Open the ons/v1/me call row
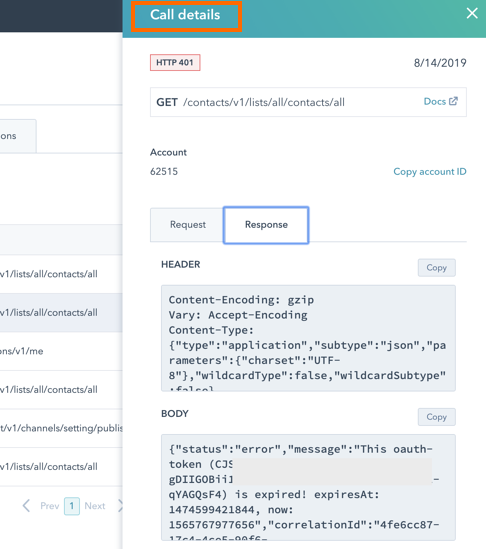 (x=61, y=351)
